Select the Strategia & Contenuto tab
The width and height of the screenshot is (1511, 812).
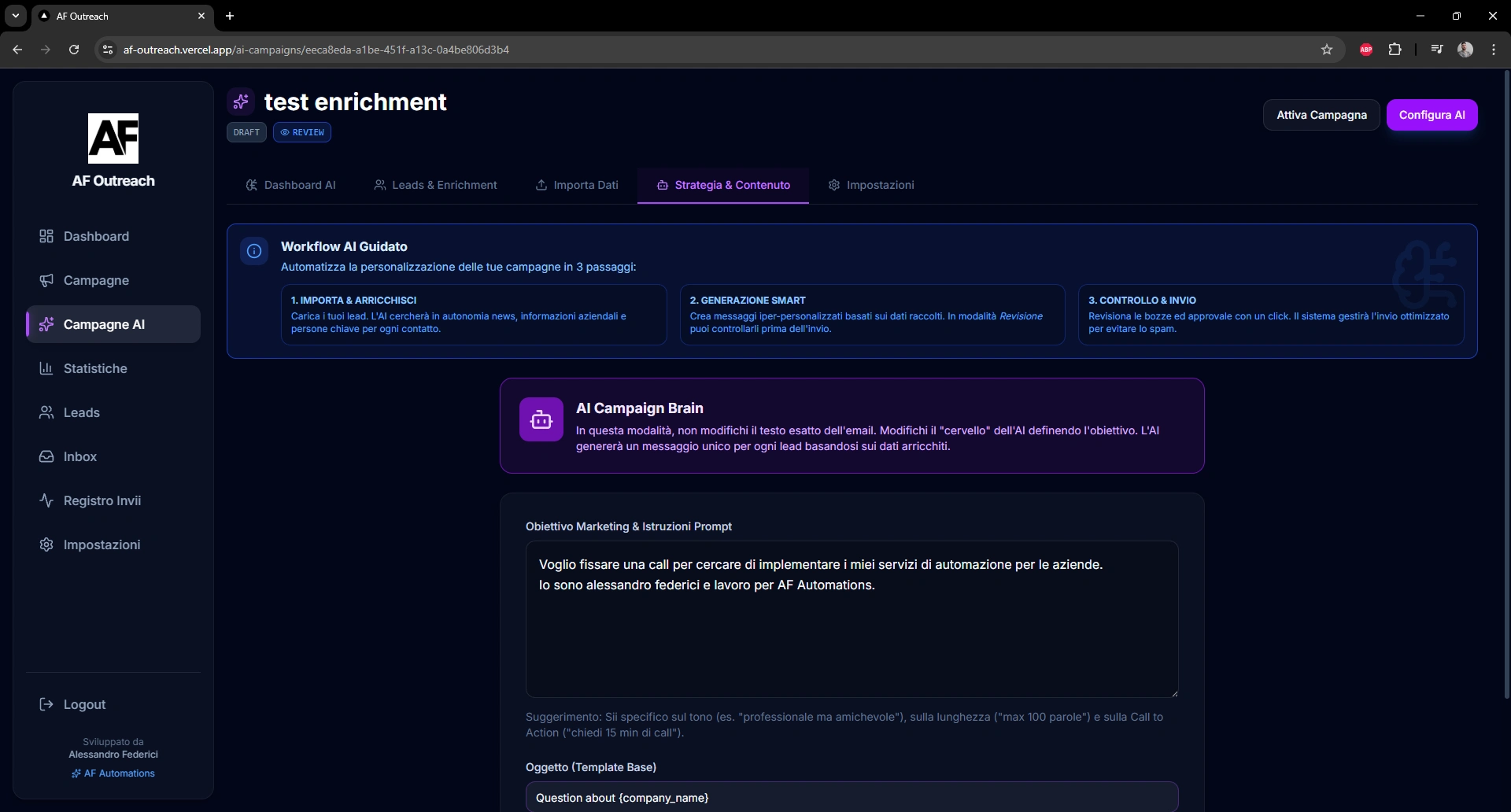coord(723,185)
